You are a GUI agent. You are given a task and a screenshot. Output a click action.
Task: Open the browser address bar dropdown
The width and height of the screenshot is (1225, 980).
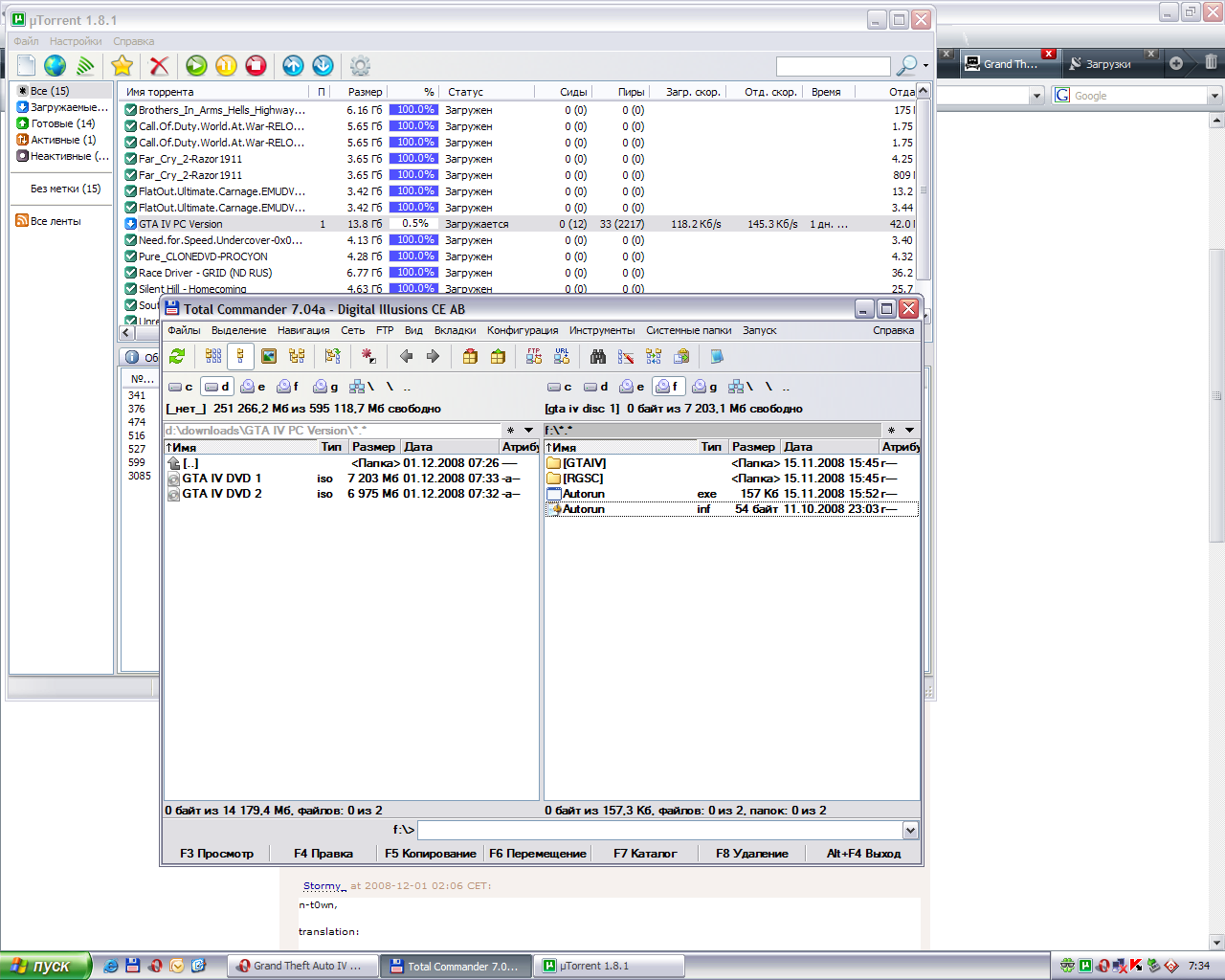pos(1036,96)
